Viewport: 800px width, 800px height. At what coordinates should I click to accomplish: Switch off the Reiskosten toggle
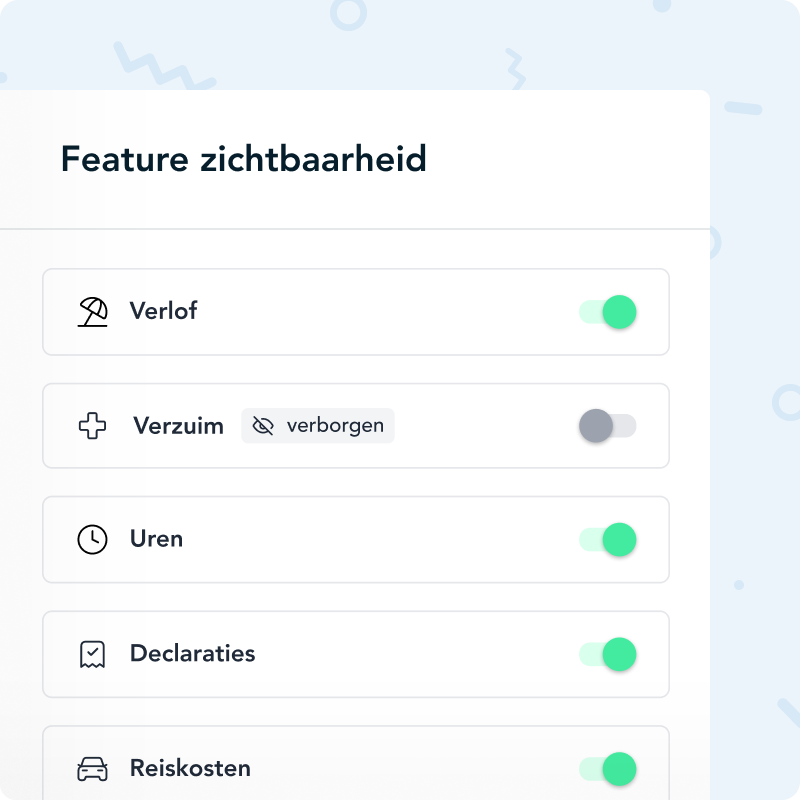[x=608, y=768]
